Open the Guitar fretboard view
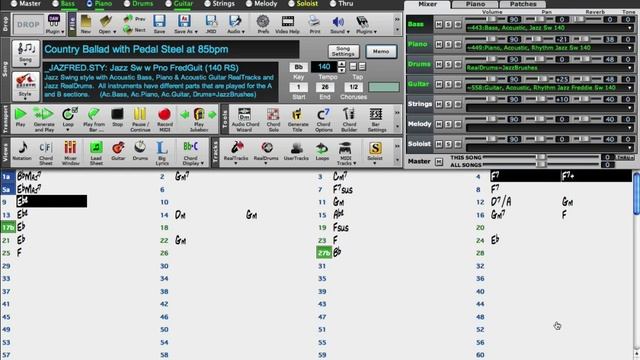This screenshot has height=360, width=640. (118, 151)
